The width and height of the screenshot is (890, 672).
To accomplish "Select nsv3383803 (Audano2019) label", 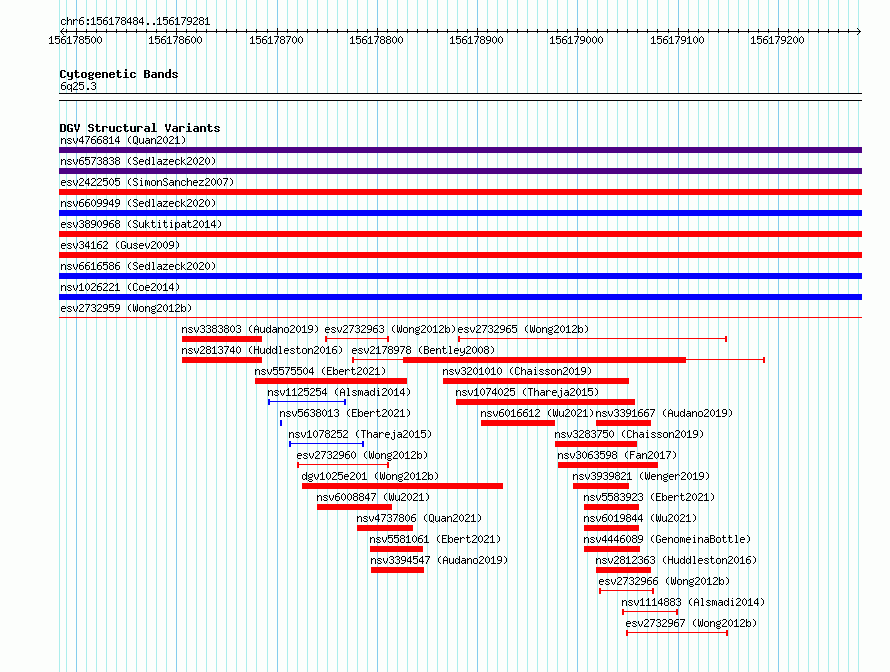I will point(250,329).
